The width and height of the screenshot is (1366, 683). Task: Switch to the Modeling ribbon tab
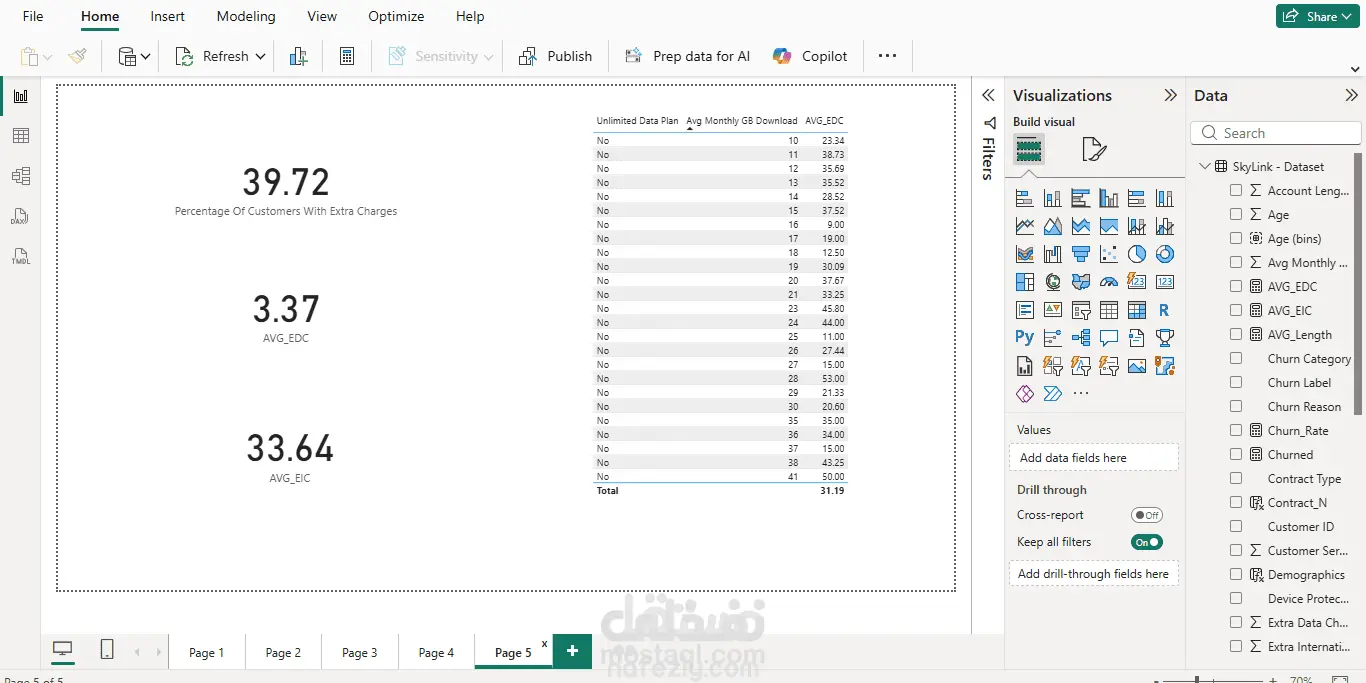(x=246, y=16)
